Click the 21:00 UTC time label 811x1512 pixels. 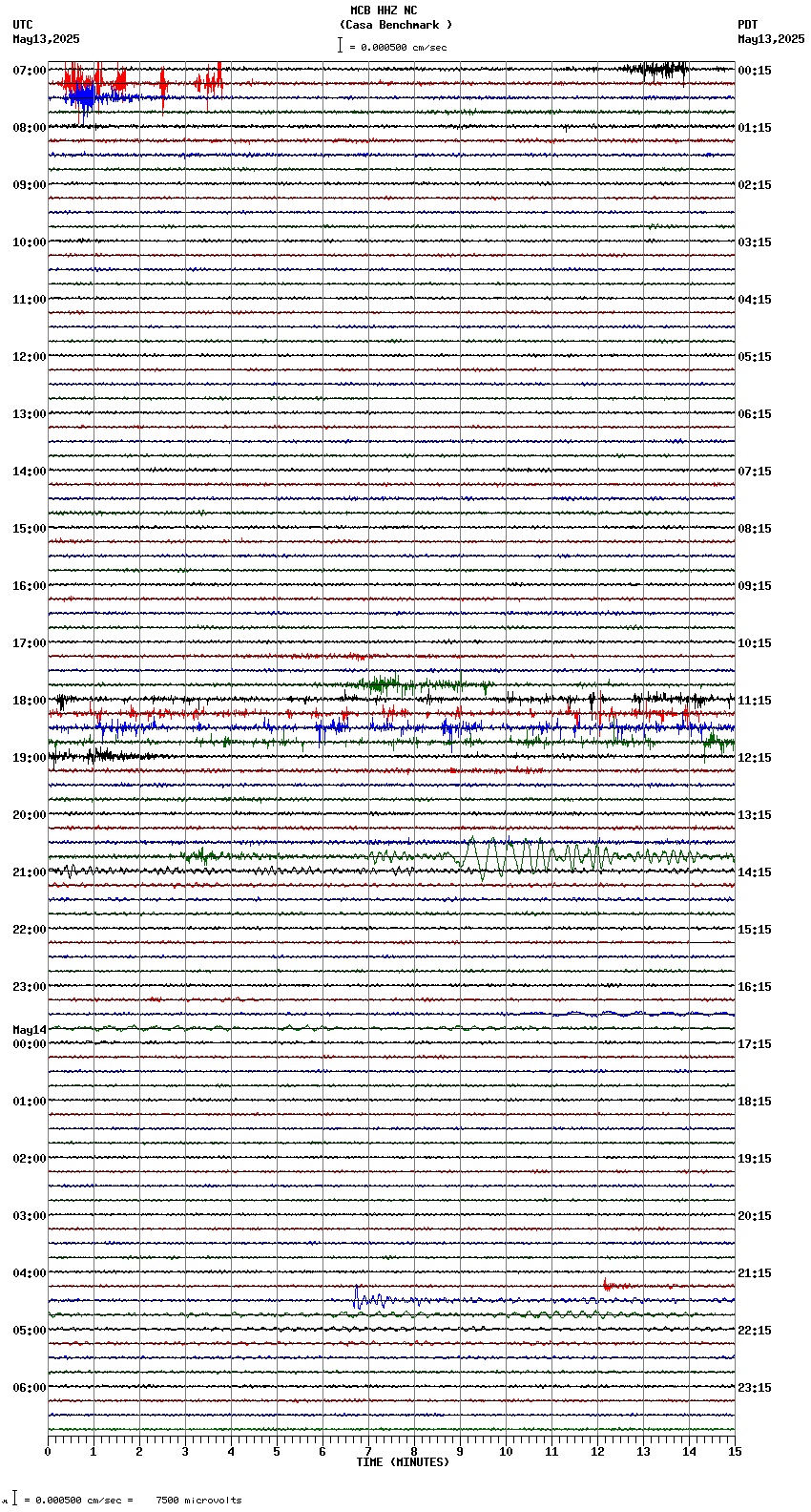(30, 872)
